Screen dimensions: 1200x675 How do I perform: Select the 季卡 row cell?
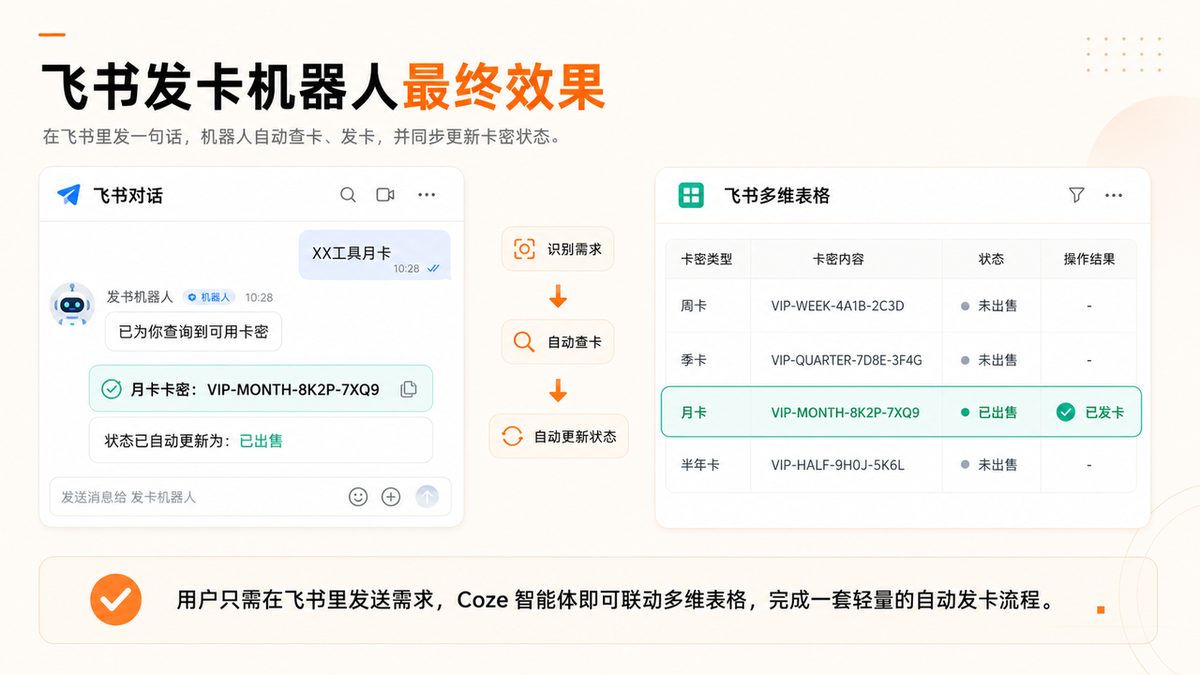tap(694, 360)
